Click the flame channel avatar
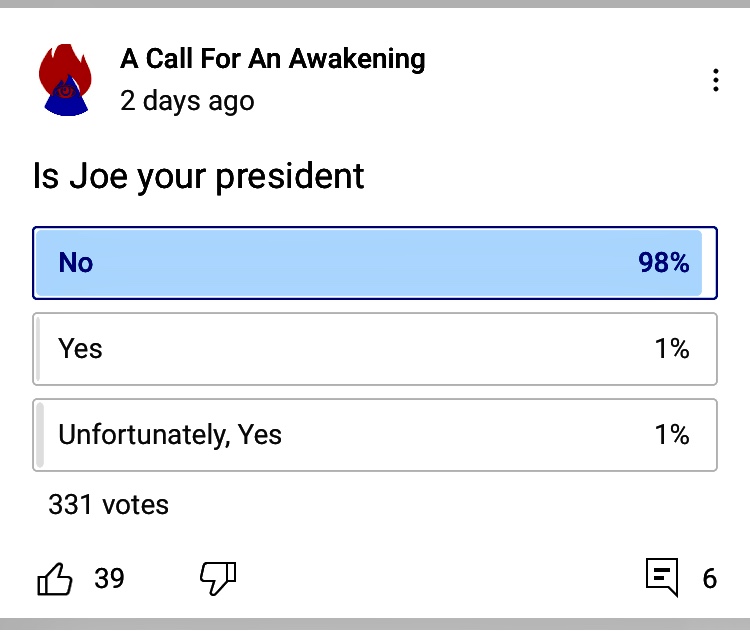750x635 pixels. (65, 80)
